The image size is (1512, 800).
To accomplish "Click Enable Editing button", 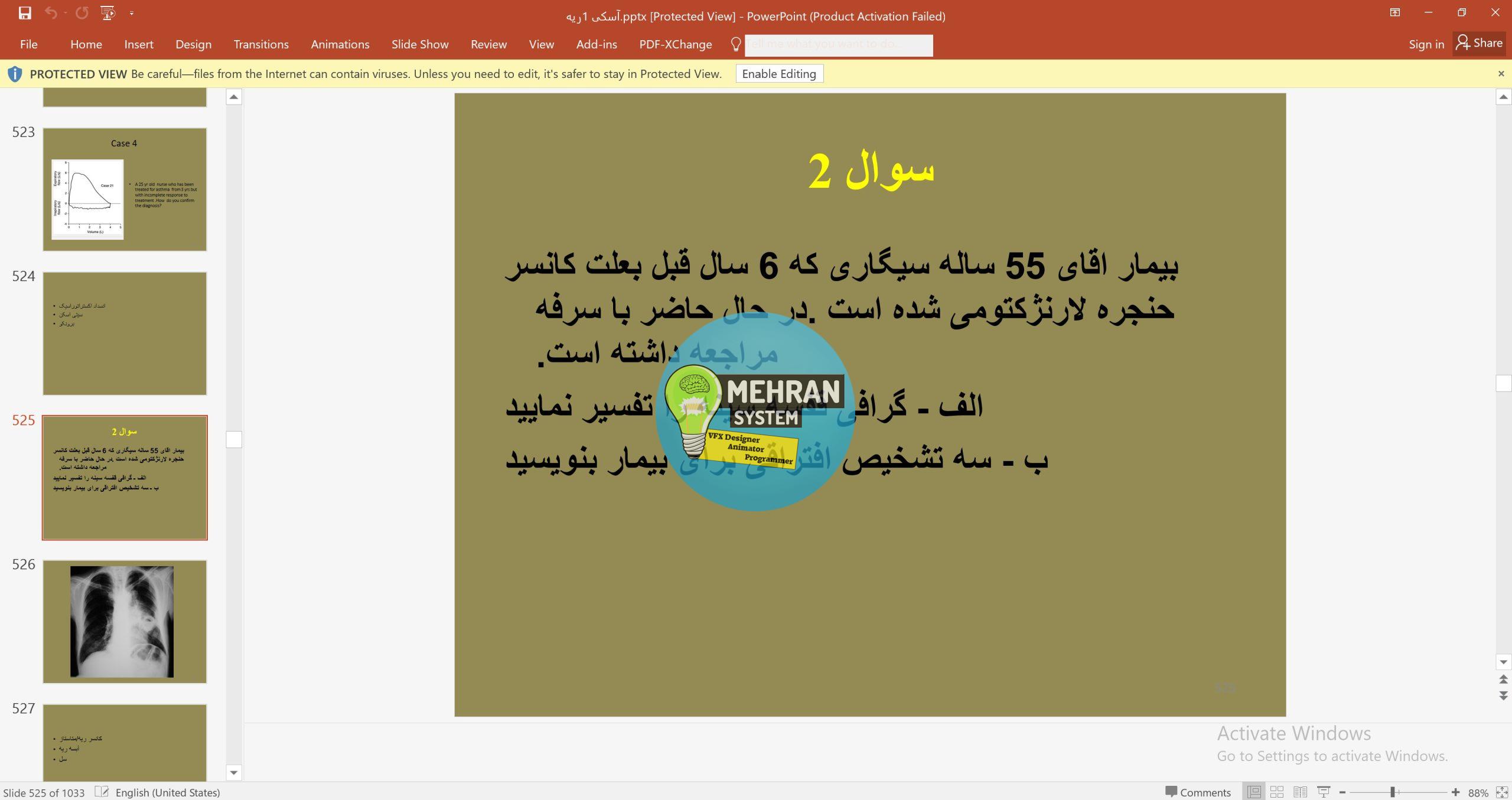I will point(779,74).
